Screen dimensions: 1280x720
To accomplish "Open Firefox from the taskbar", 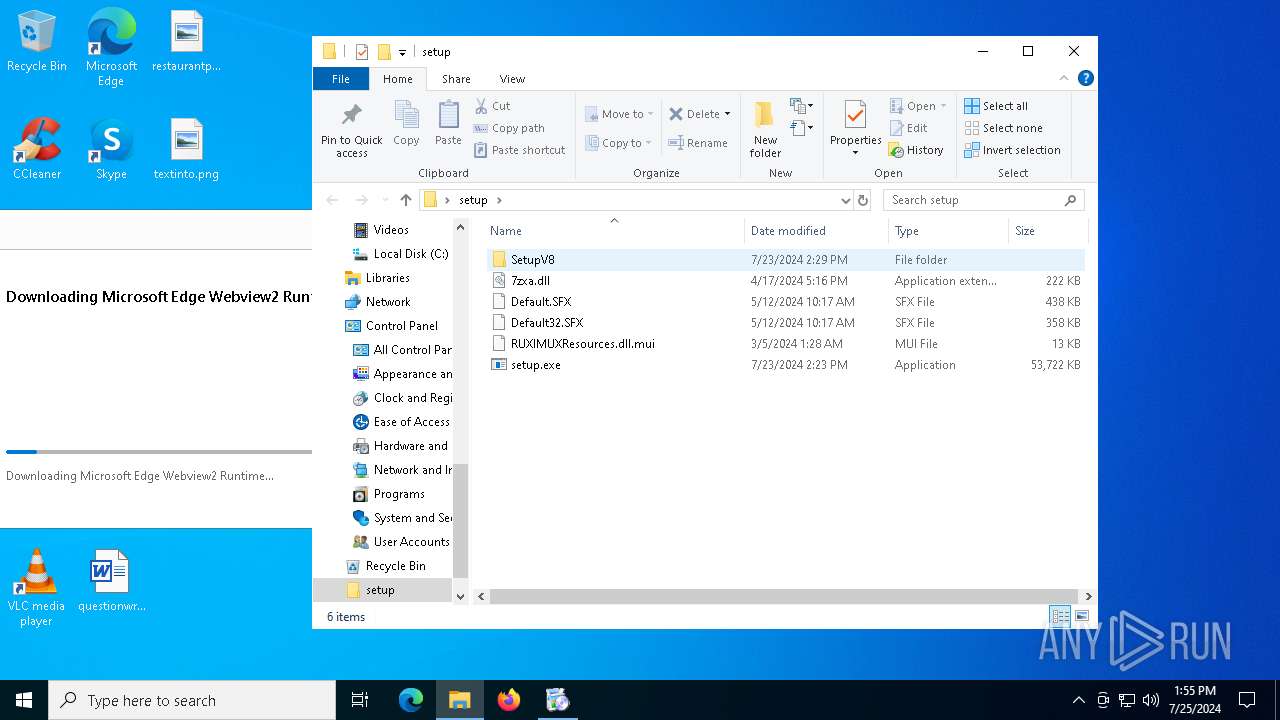I will click(x=509, y=700).
